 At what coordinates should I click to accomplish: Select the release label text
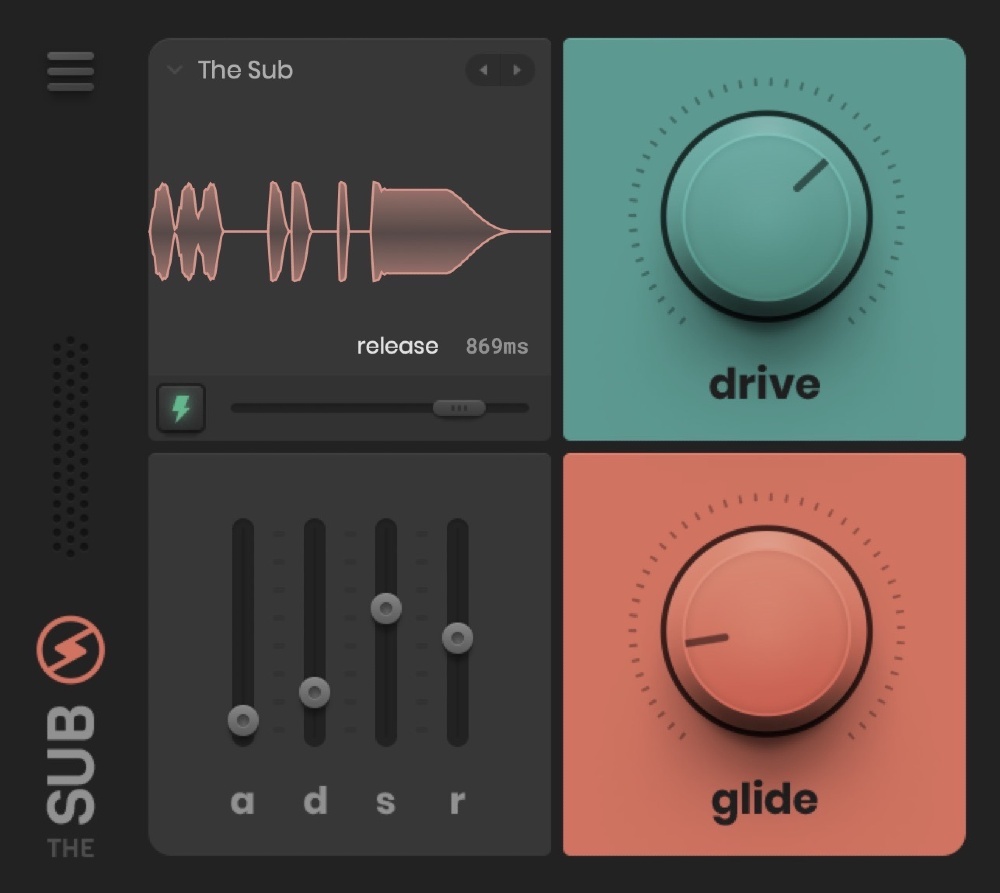pos(397,345)
